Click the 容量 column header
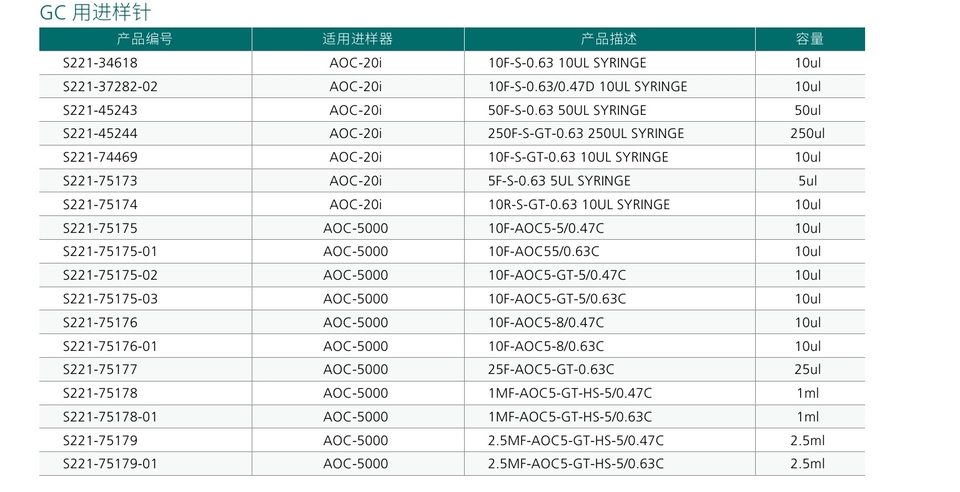960x492 pixels. pos(809,39)
